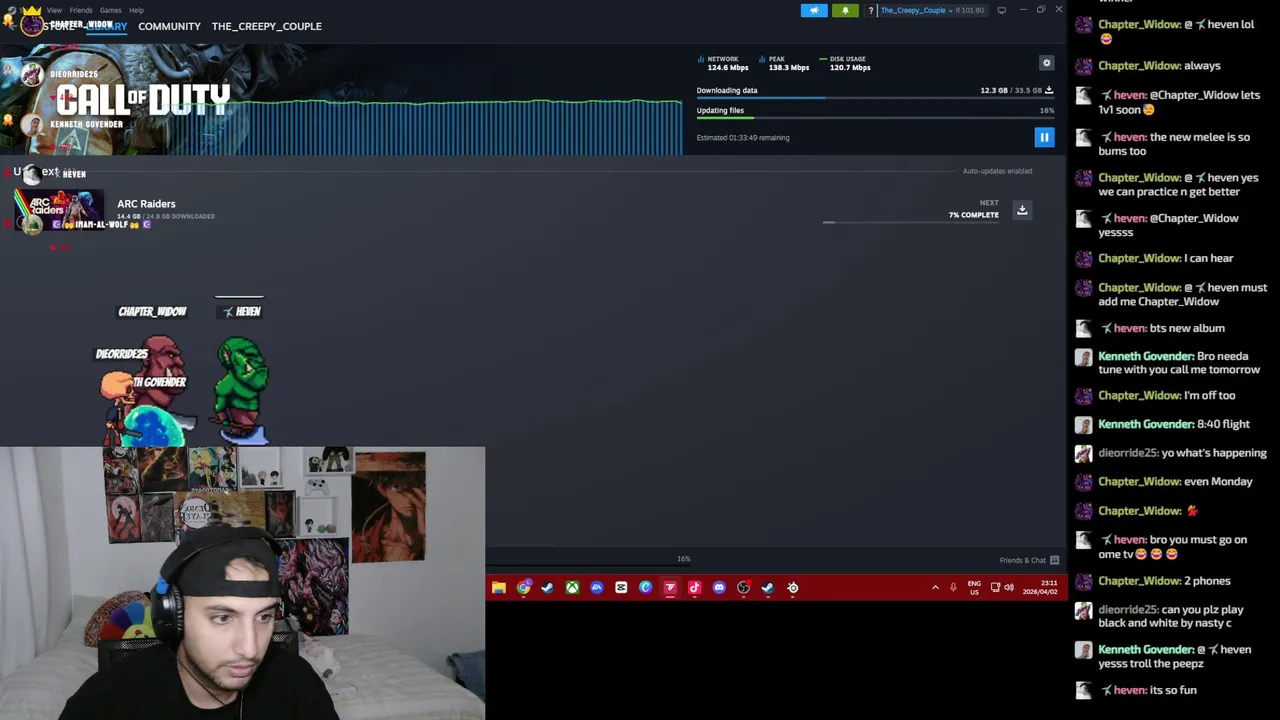Open network tray icon

click(x=995, y=588)
